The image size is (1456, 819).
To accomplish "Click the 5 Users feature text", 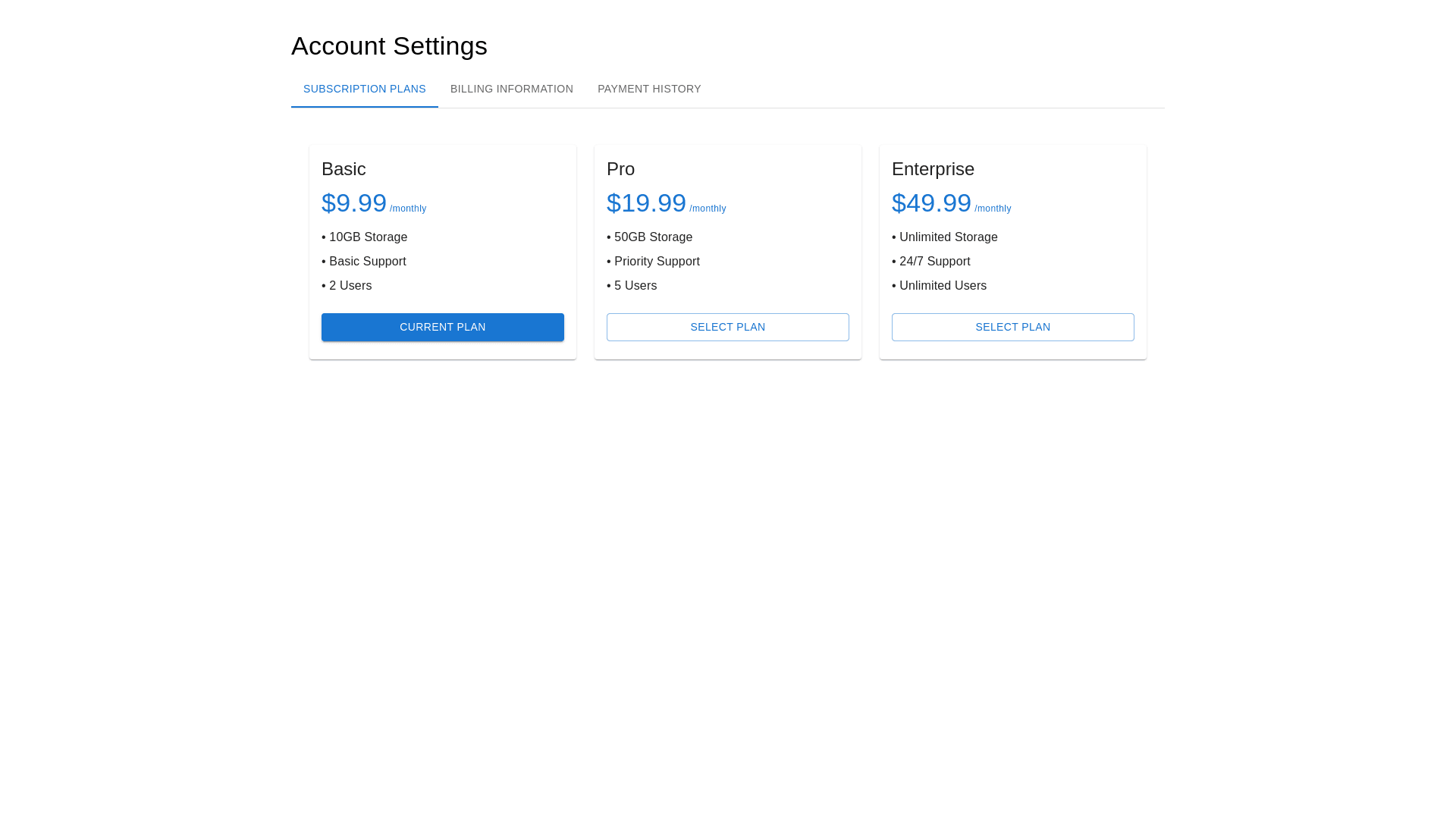I will click(635, 286).
